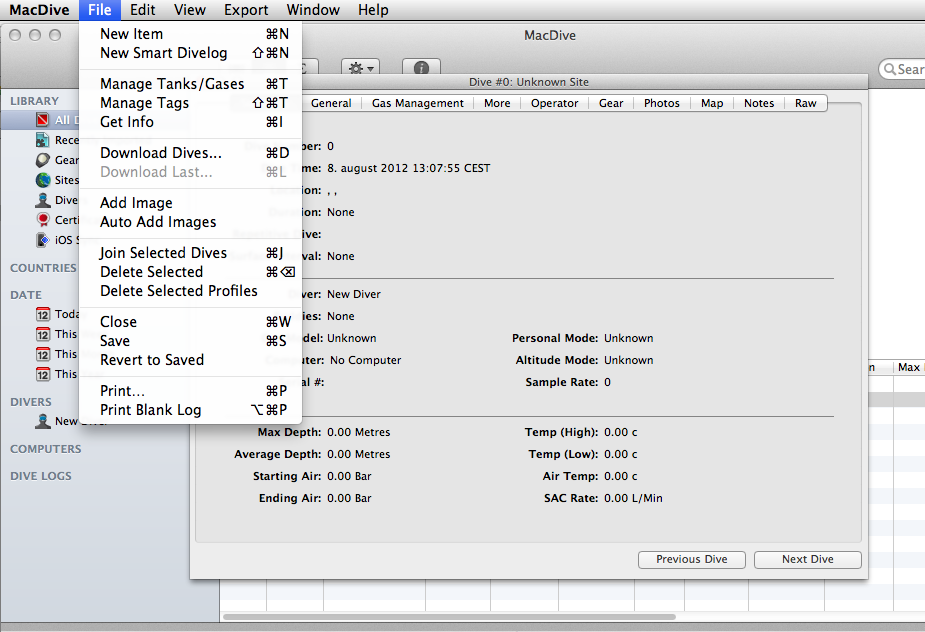Switch to the Map tab

pyautogui.click(x=712, y=103)
